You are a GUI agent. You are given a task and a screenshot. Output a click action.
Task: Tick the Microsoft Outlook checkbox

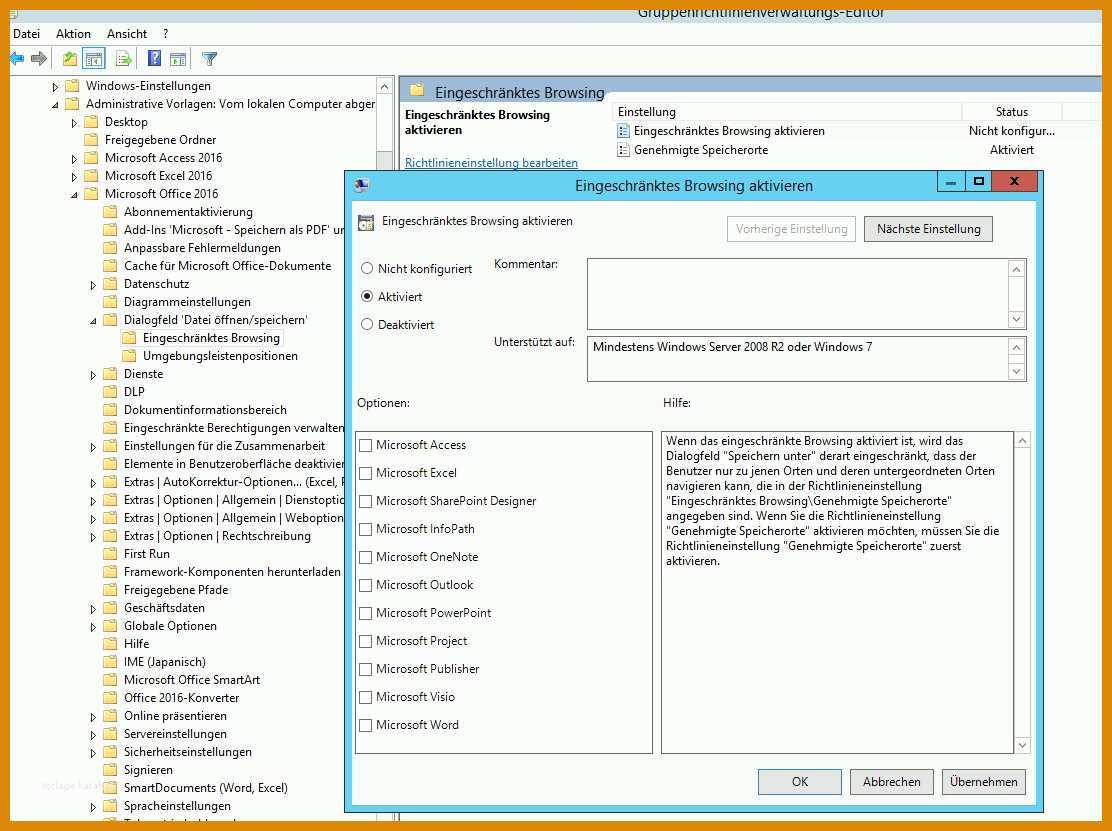click(366, 585)
